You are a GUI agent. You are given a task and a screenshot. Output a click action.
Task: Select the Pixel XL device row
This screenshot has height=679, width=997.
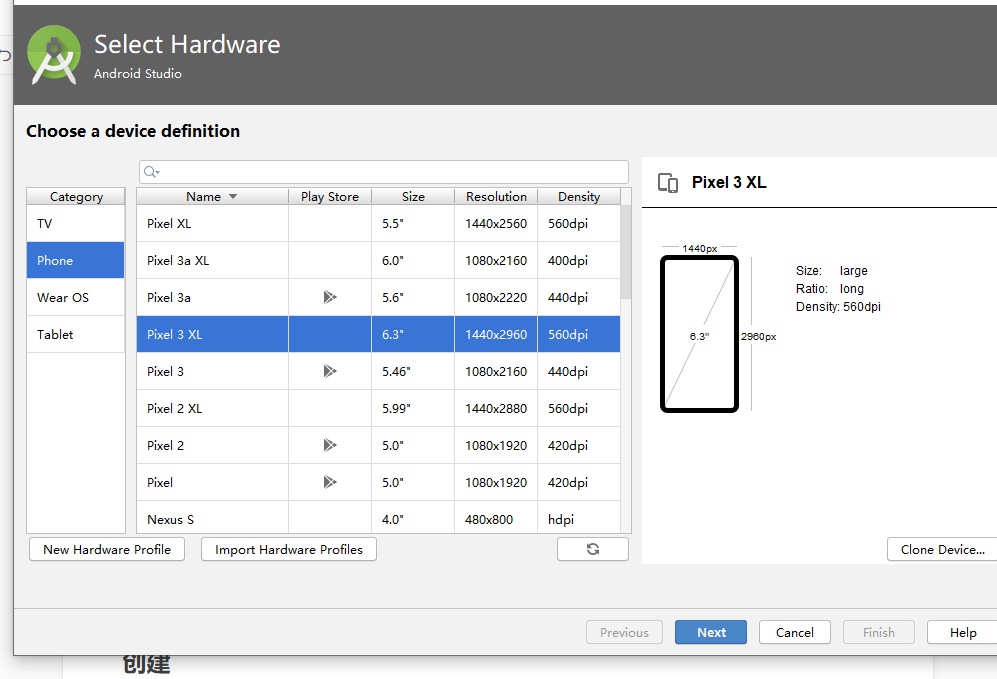(378, 223)
